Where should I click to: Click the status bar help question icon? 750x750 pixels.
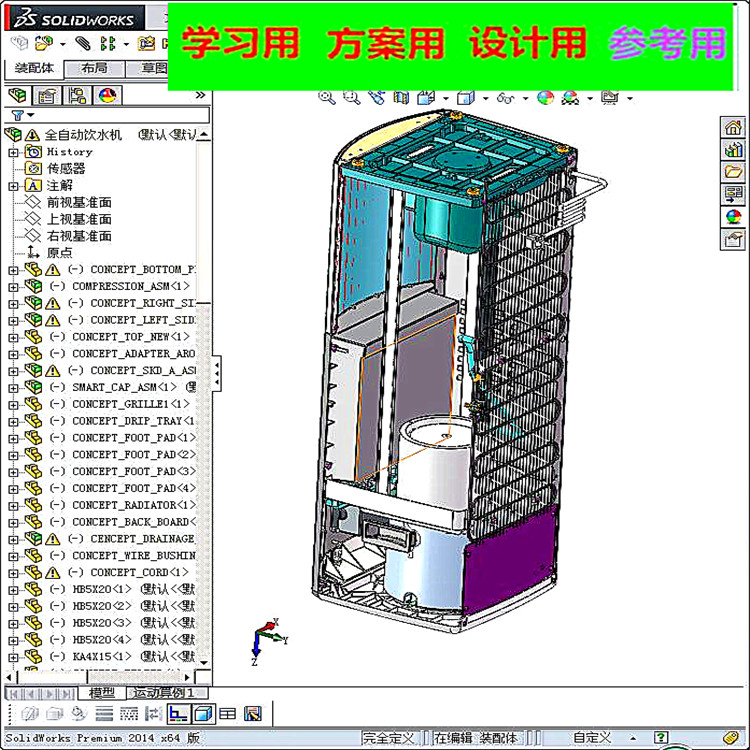click(x=661, y=738)
